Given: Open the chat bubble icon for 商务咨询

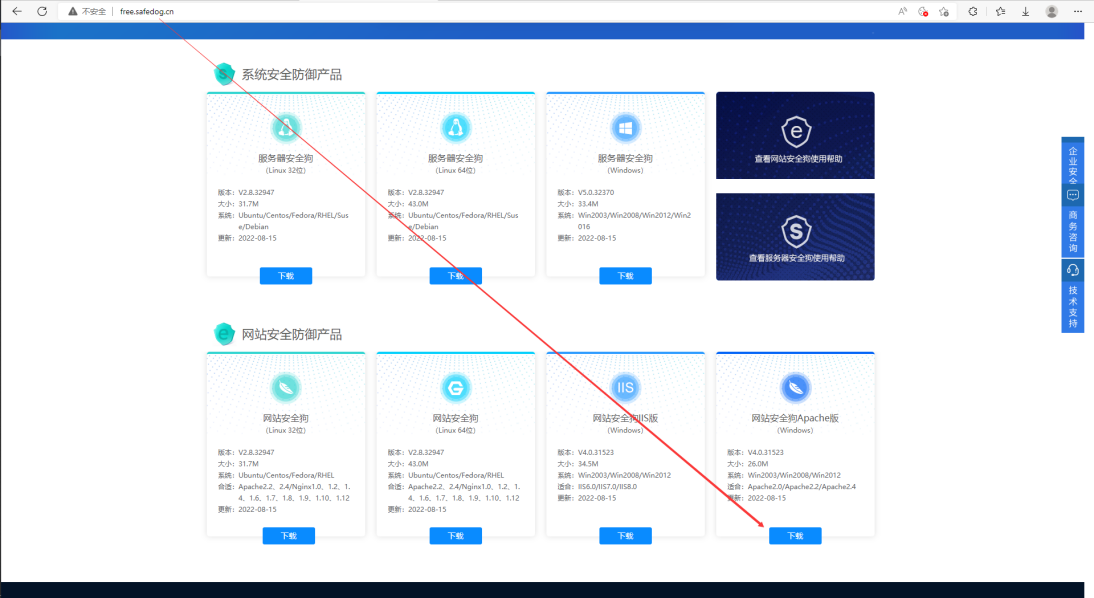Looking at the screenshot, I should click(1073, 195).
